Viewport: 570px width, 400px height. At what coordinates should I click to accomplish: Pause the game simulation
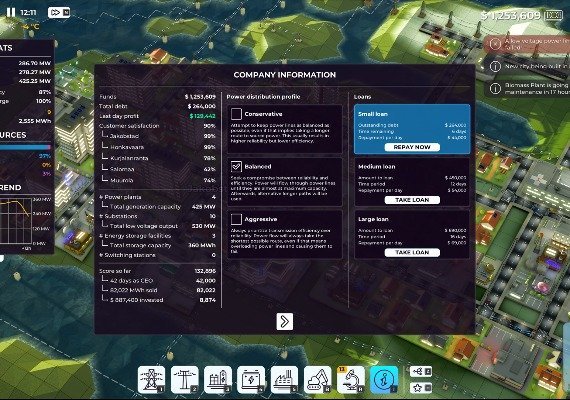11,12
